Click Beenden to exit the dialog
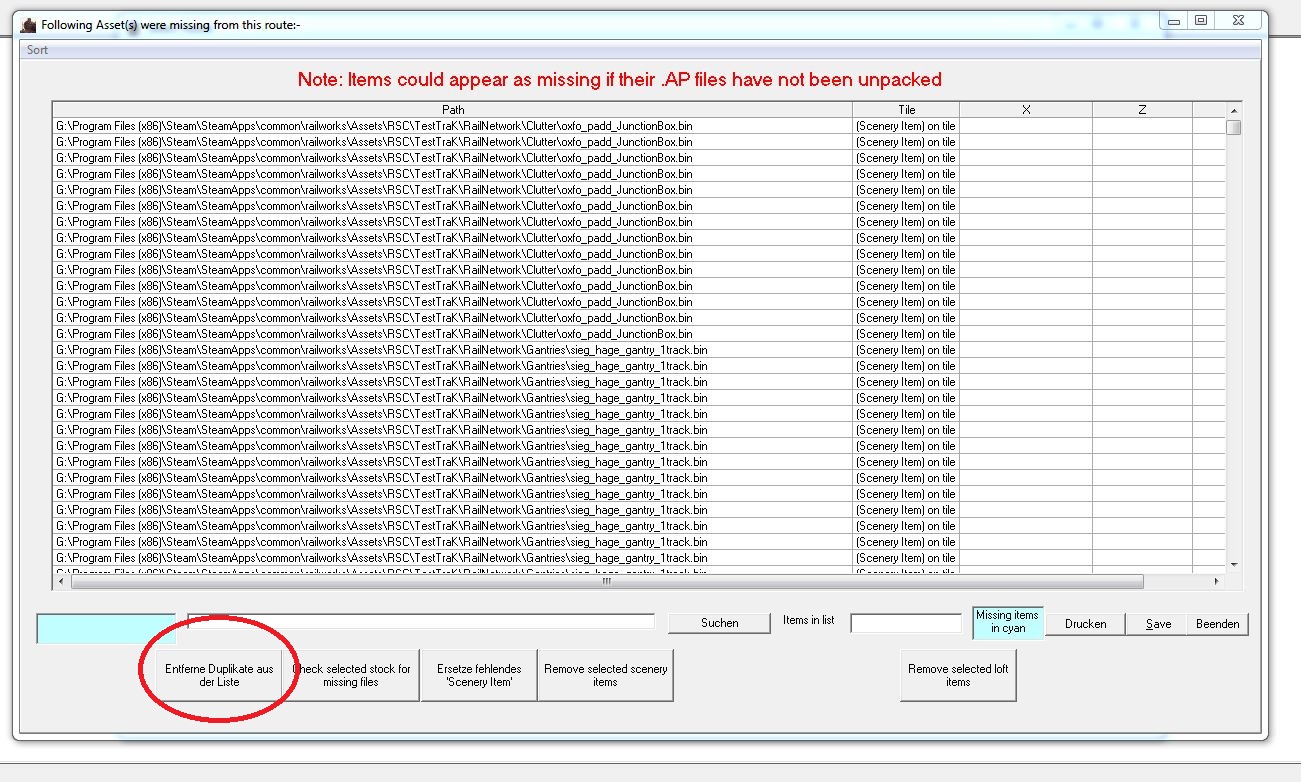The width and height of the screenshot is (1301, 782). [x=1218, y=623]
